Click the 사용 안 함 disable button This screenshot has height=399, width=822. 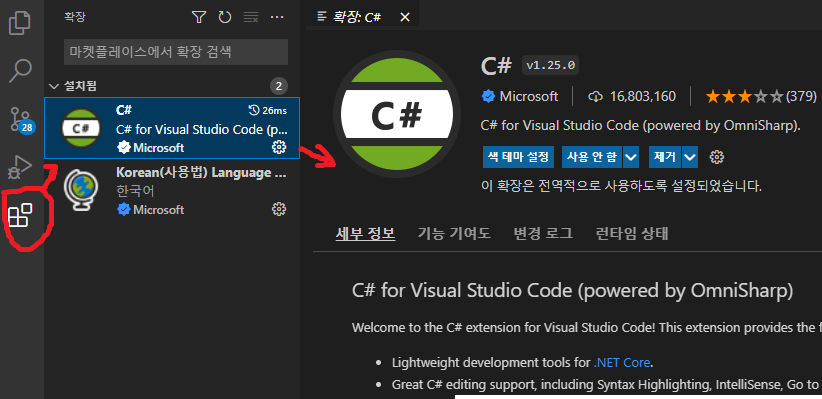(x=592, y=157)
